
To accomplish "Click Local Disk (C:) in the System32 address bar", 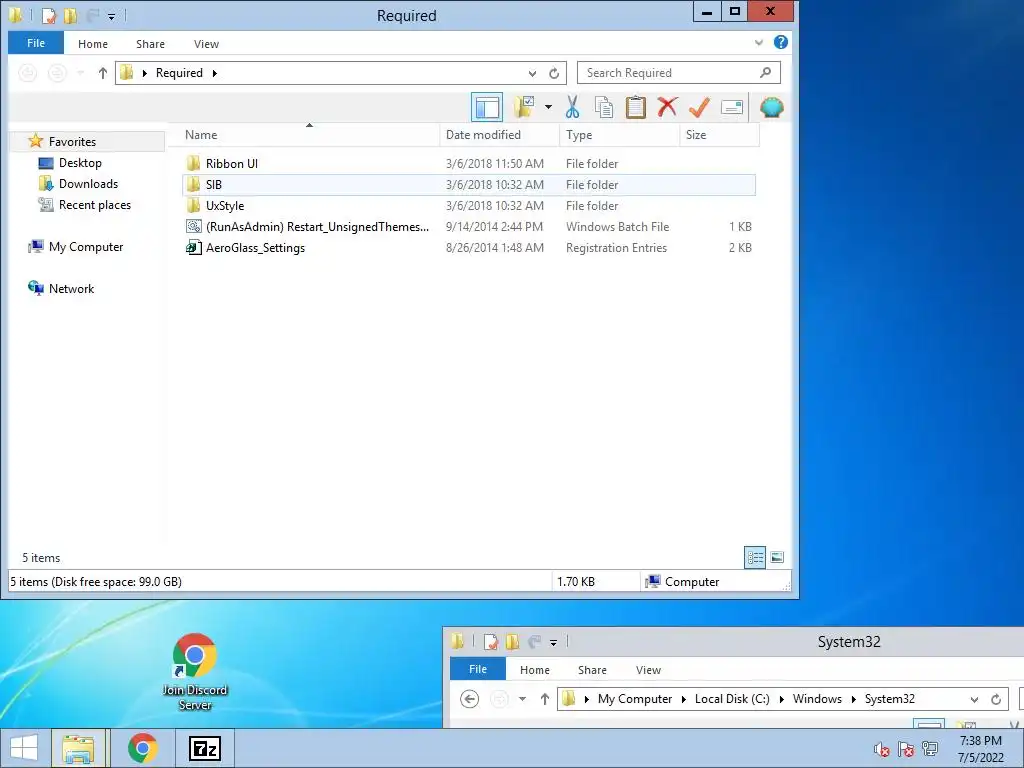I will [732, 699].
